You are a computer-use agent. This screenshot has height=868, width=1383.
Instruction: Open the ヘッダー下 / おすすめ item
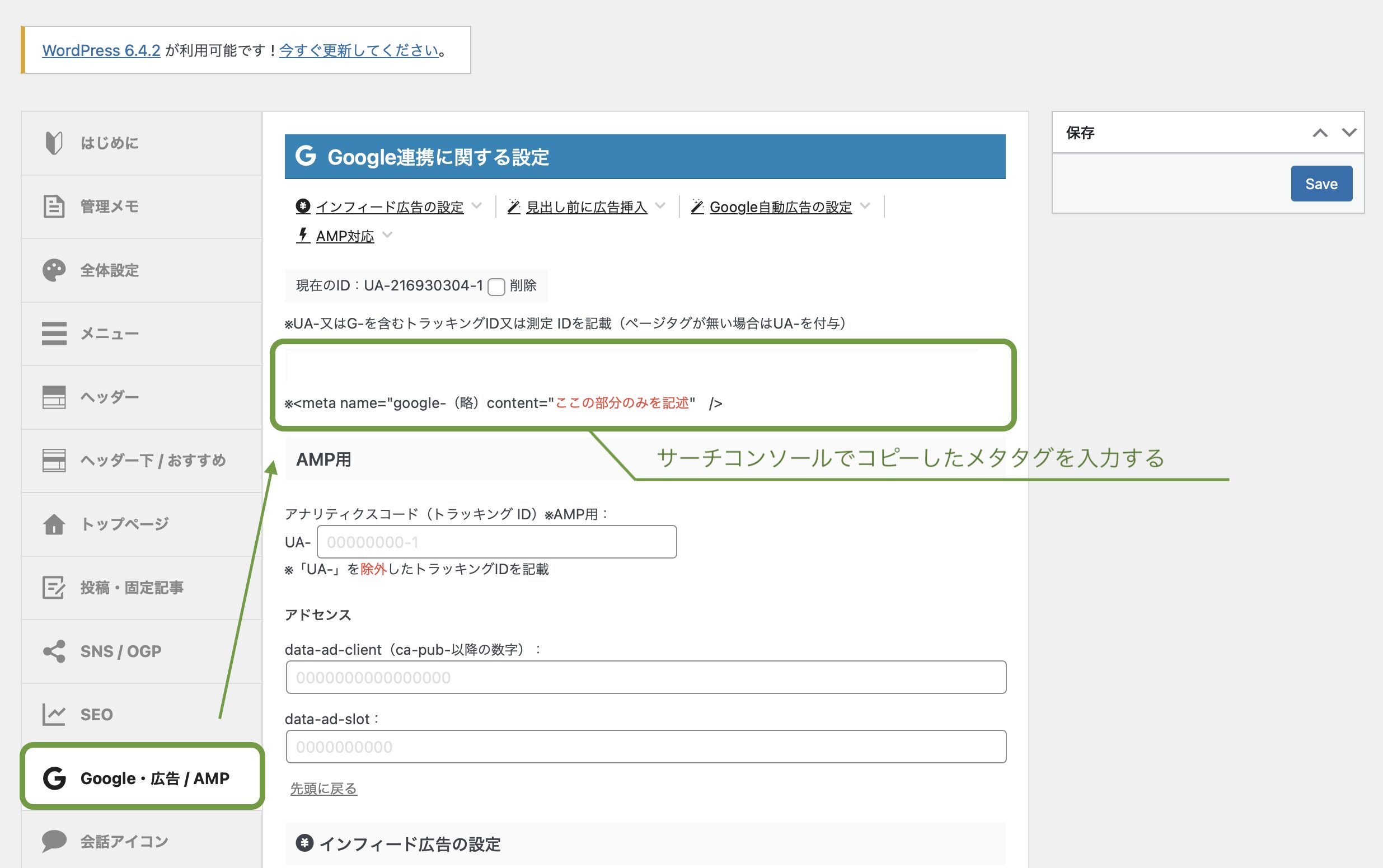click(x=142, y=461)
